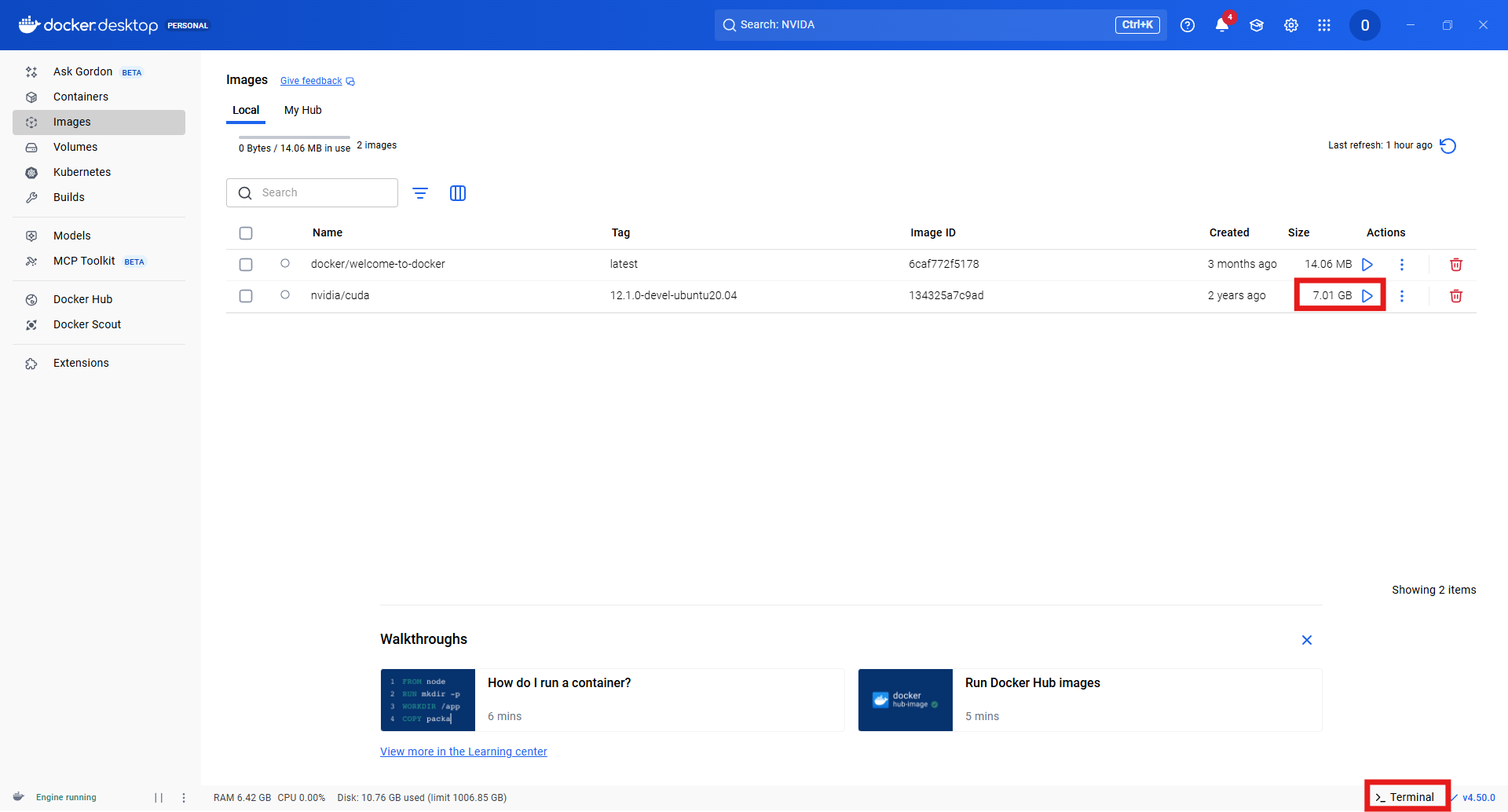Screen dimensions: 1508x812
Task: Open the Terminal button
Action: pyautogui.click(x=1406, y=797)
